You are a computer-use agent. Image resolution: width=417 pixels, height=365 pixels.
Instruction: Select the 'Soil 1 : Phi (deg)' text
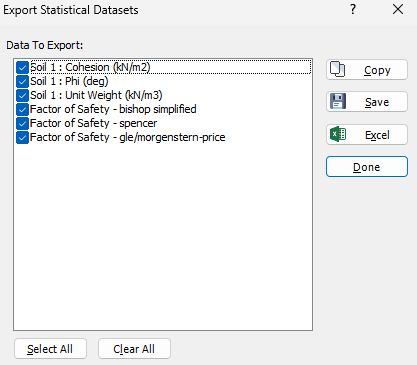coord(69,81)
